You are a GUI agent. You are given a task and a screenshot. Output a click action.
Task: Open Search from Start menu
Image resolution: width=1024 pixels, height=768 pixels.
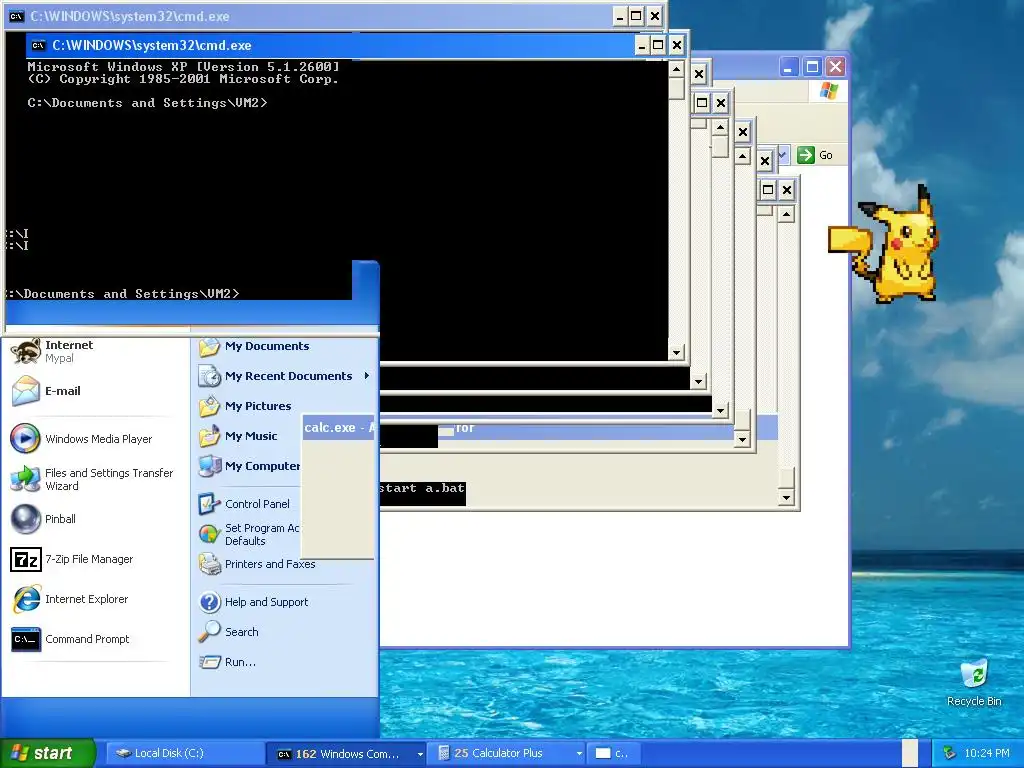tap(229, 632)
